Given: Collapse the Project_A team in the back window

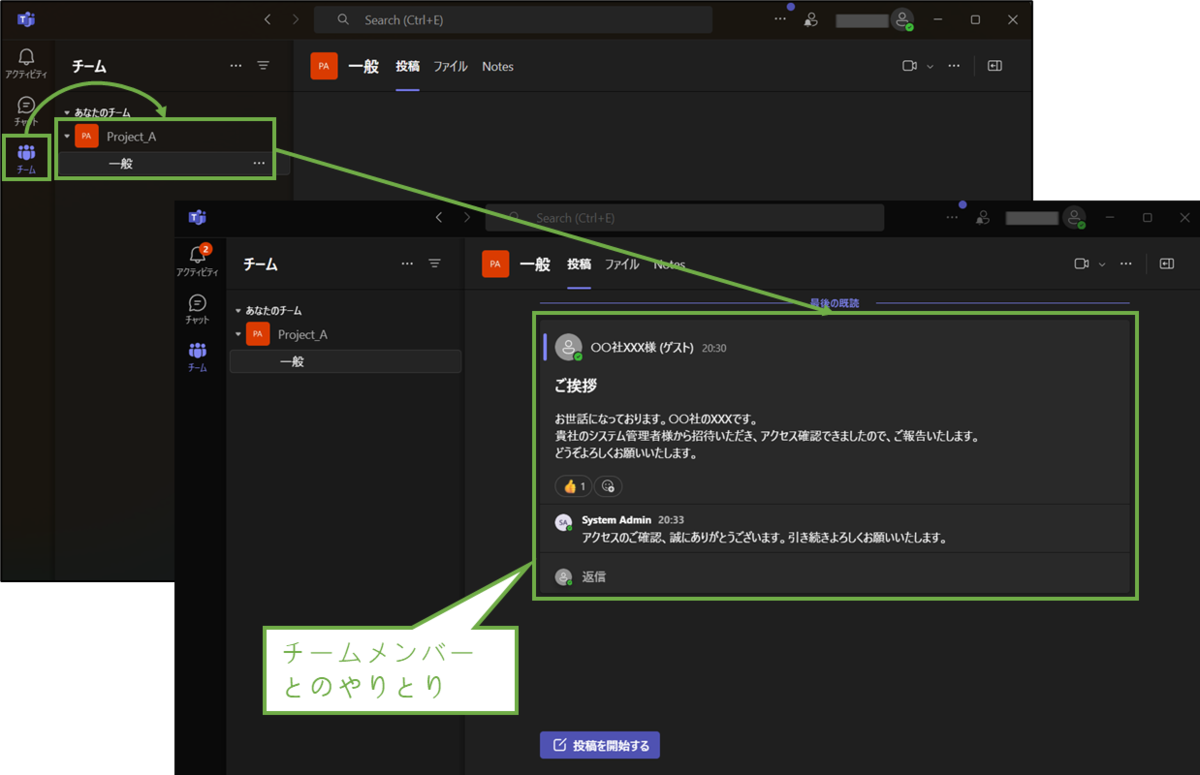Looking at the screenshot, I should pos(67,136).
